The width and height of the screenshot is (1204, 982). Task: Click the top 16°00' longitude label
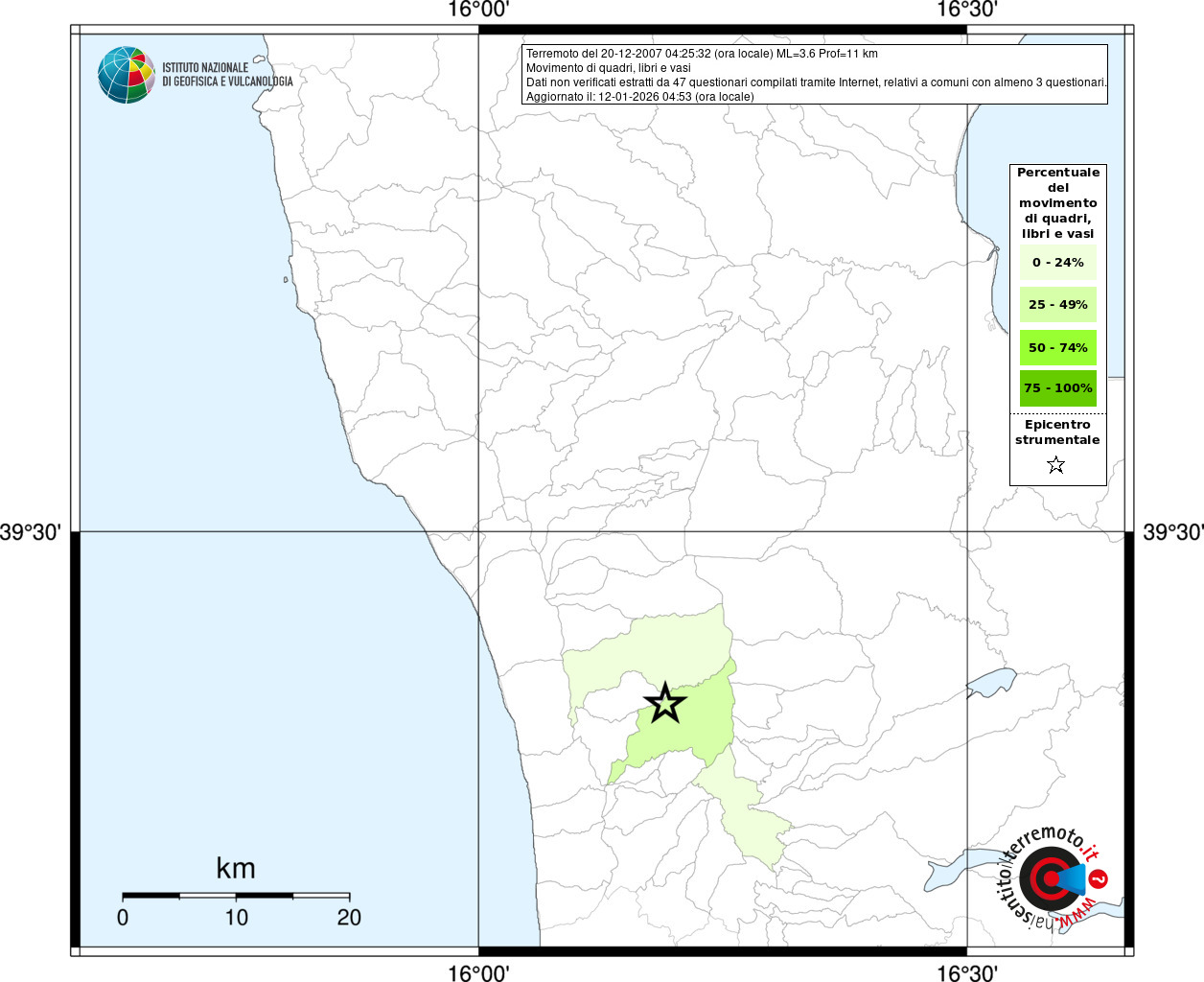click(x=478, y=11)
